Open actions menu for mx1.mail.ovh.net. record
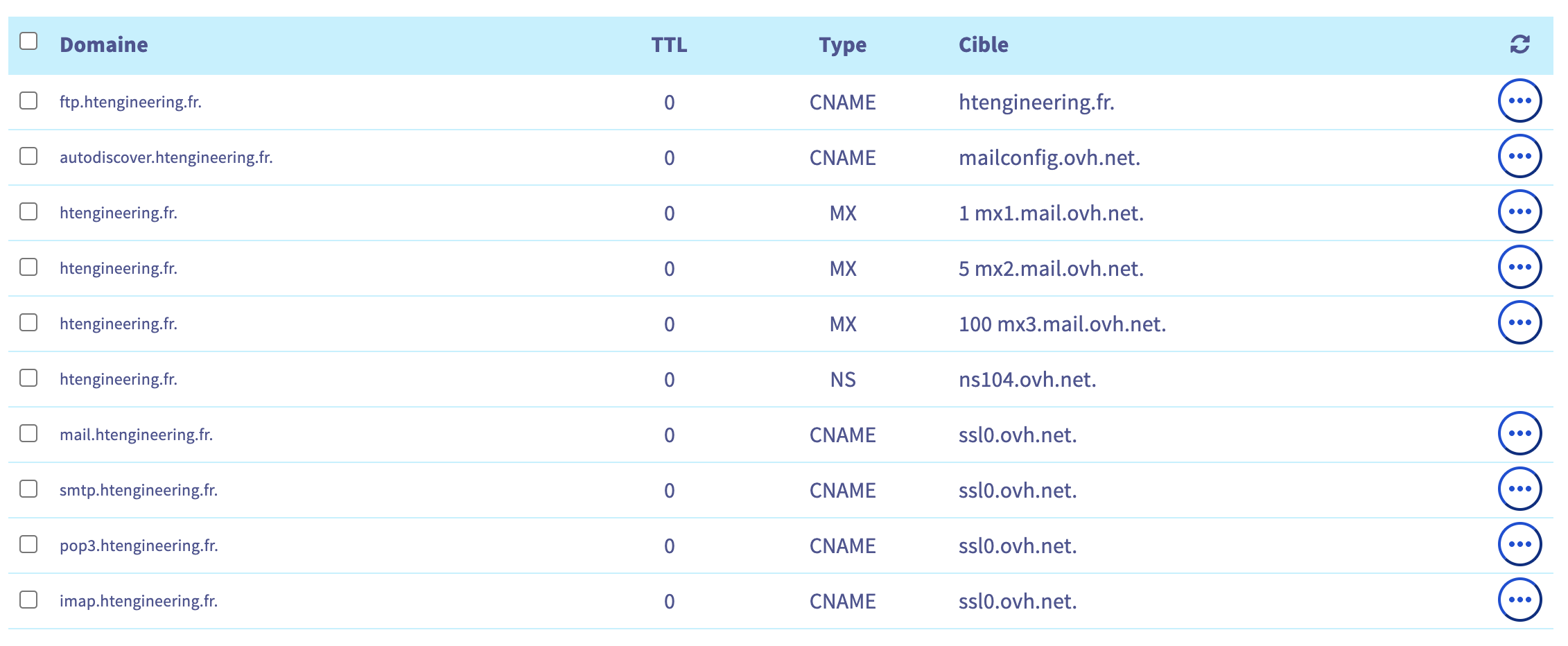This screenshot has height=646, width=1568. [x=1519, y=211]
